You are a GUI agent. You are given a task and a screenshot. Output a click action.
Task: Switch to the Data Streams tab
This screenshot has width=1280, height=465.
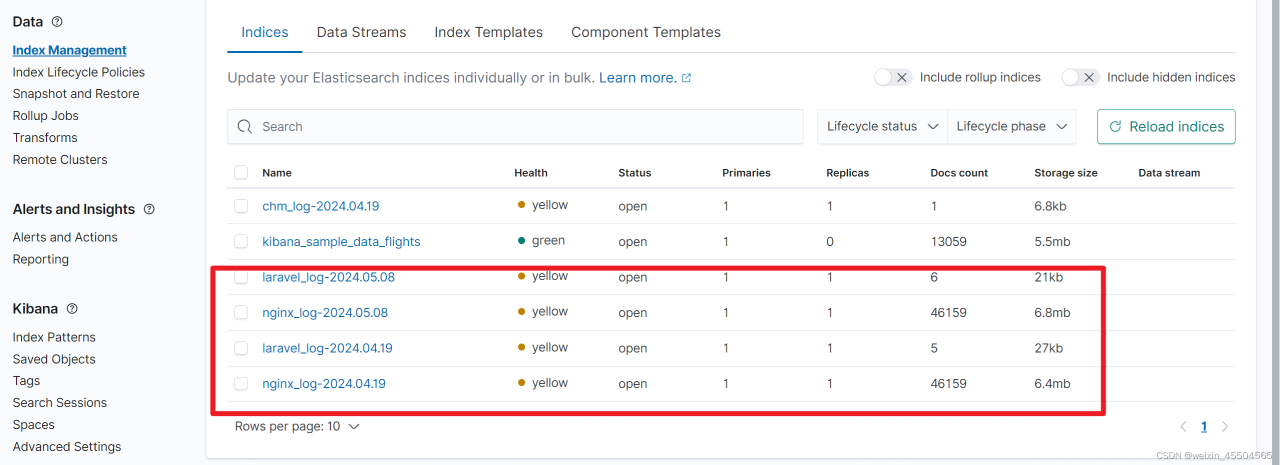click(x=361, y=32)
